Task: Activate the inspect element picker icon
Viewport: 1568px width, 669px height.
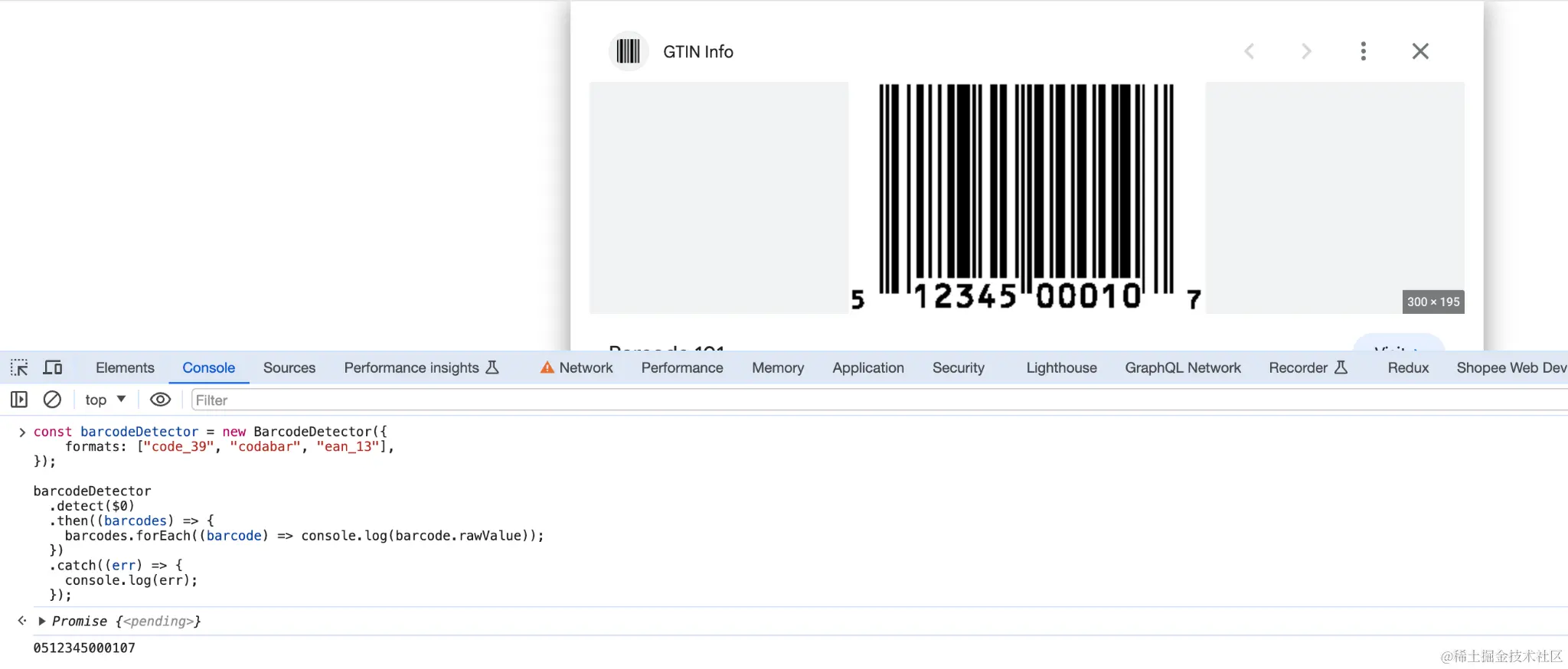Action: 19,368
